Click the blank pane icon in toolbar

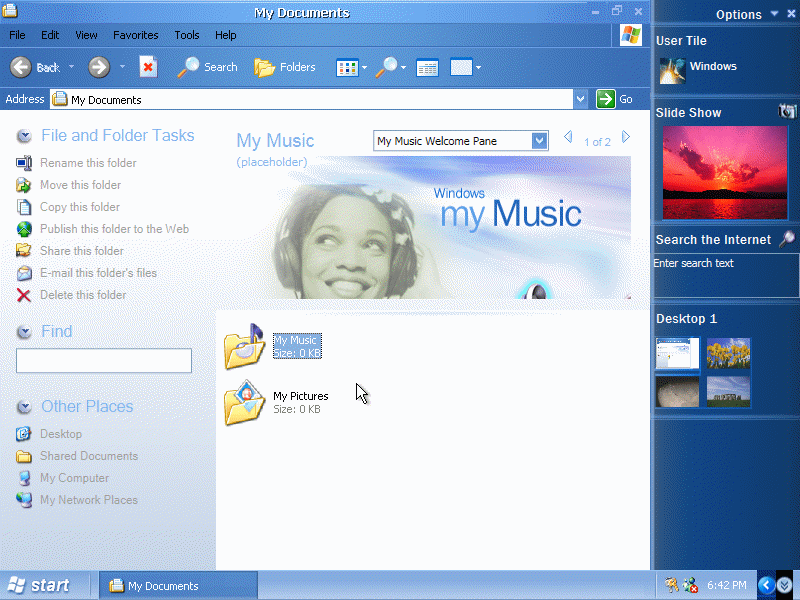point(461,67)
